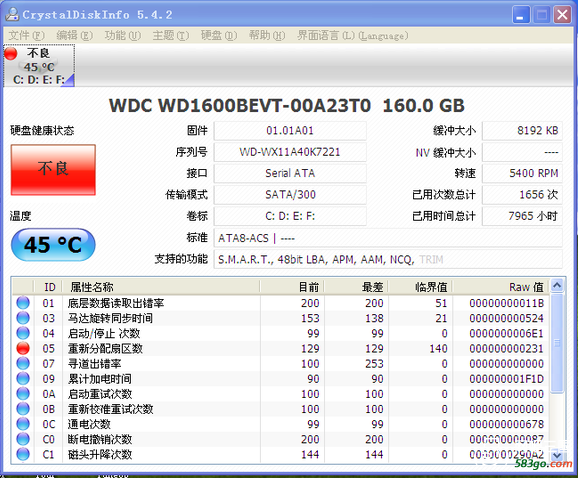Image resolution: width=578 pixels, height=479 pixels.
Task: Open the 界面语言(L) Language menu
Action: click(353, 35)
